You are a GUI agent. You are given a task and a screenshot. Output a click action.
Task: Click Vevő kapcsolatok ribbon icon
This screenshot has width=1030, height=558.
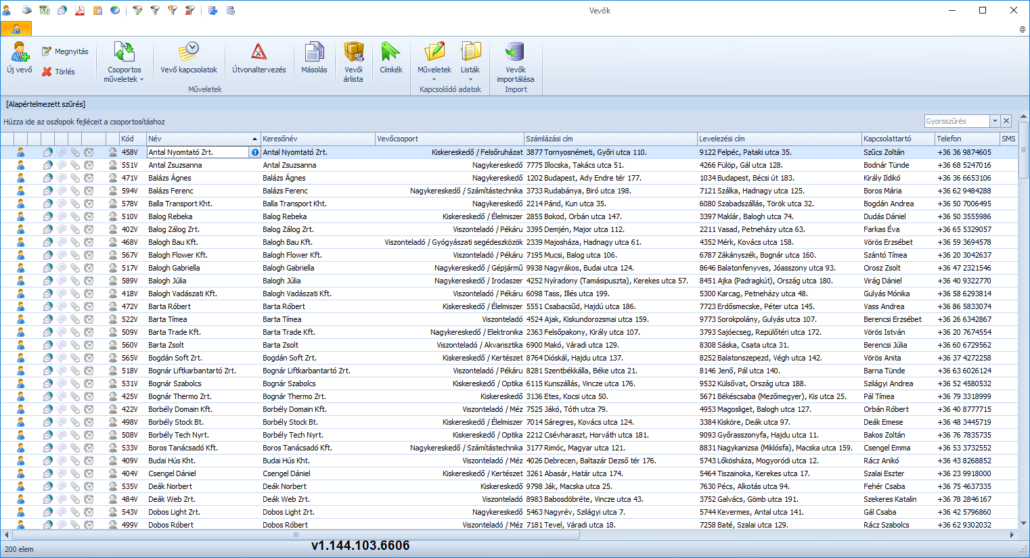[189, 58]
